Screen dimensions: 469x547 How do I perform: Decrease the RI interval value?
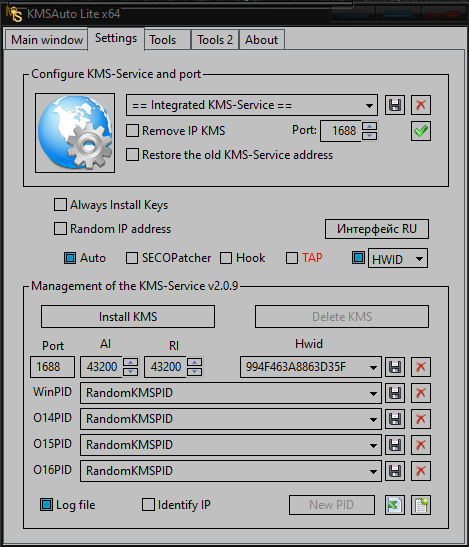194,372
